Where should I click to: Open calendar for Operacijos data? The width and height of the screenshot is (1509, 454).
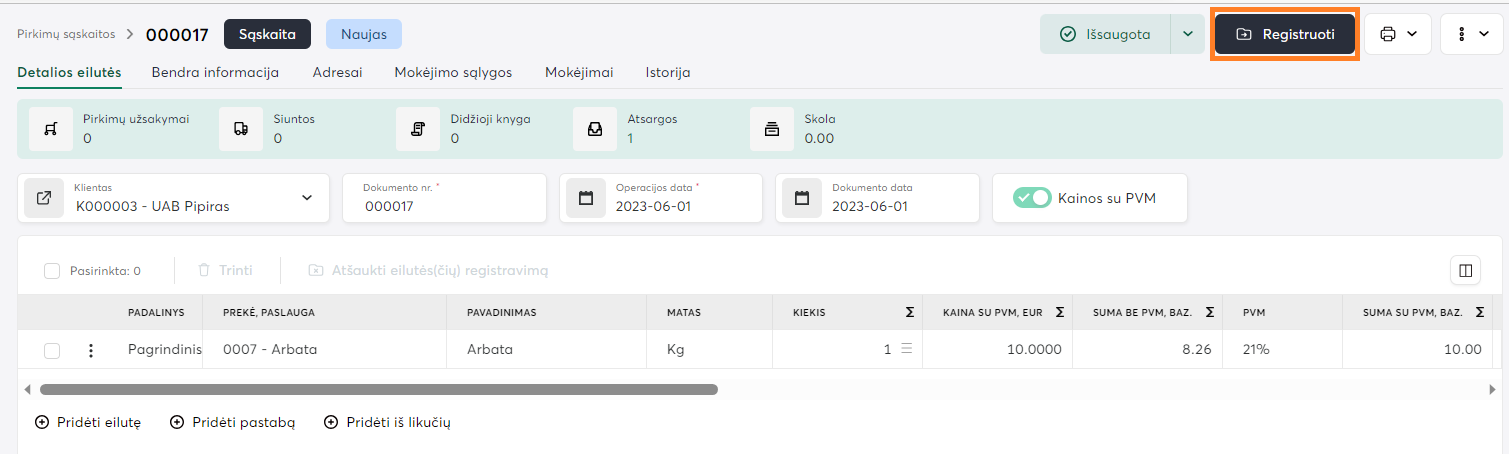[586, 198]
